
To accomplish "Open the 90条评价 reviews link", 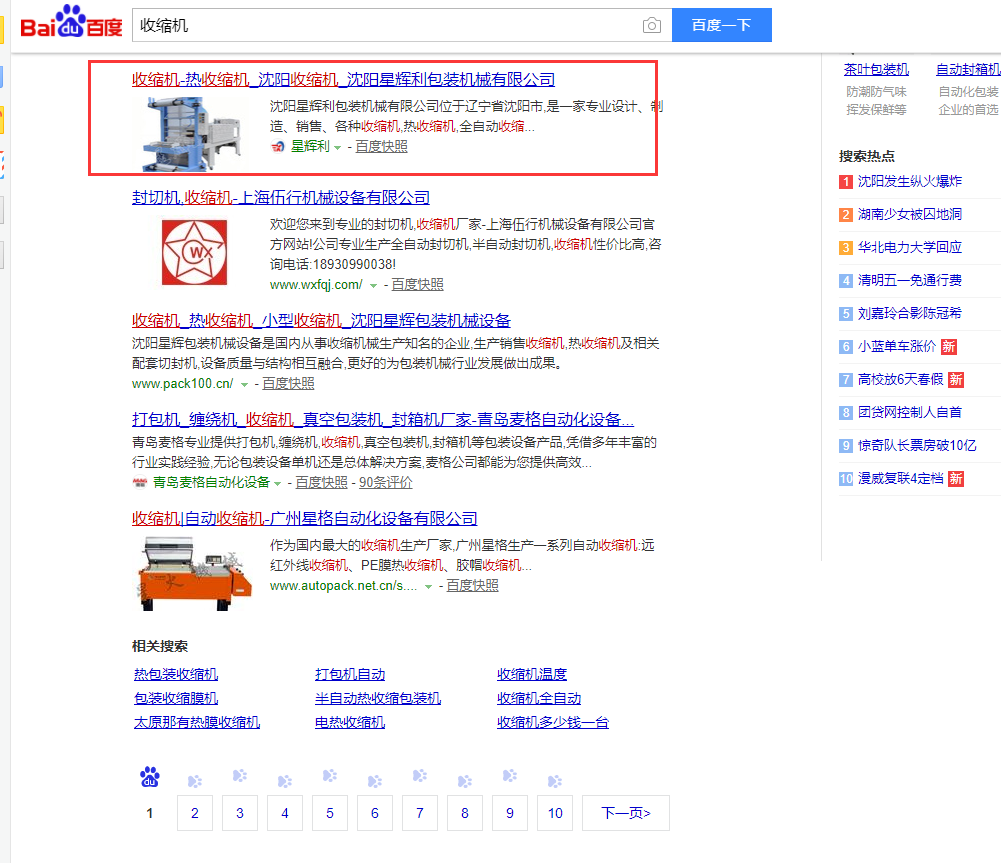I will coord(386,483).
